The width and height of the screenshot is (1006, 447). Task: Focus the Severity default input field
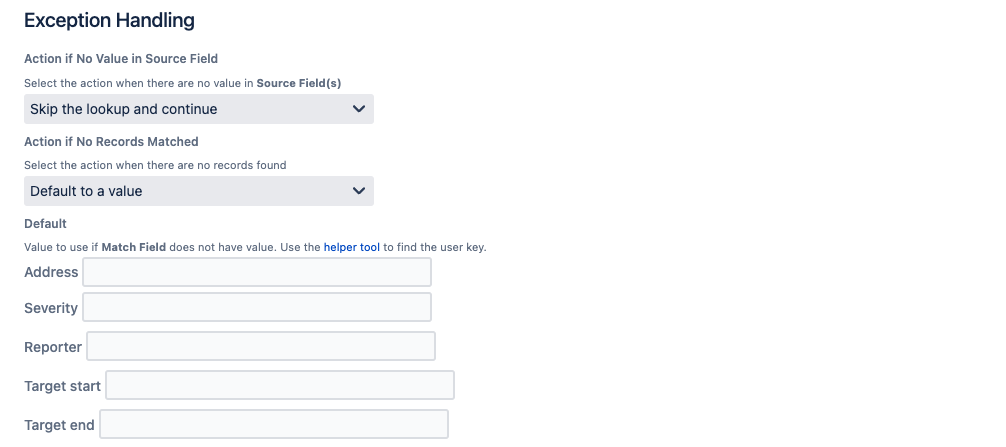pos(257,308)
